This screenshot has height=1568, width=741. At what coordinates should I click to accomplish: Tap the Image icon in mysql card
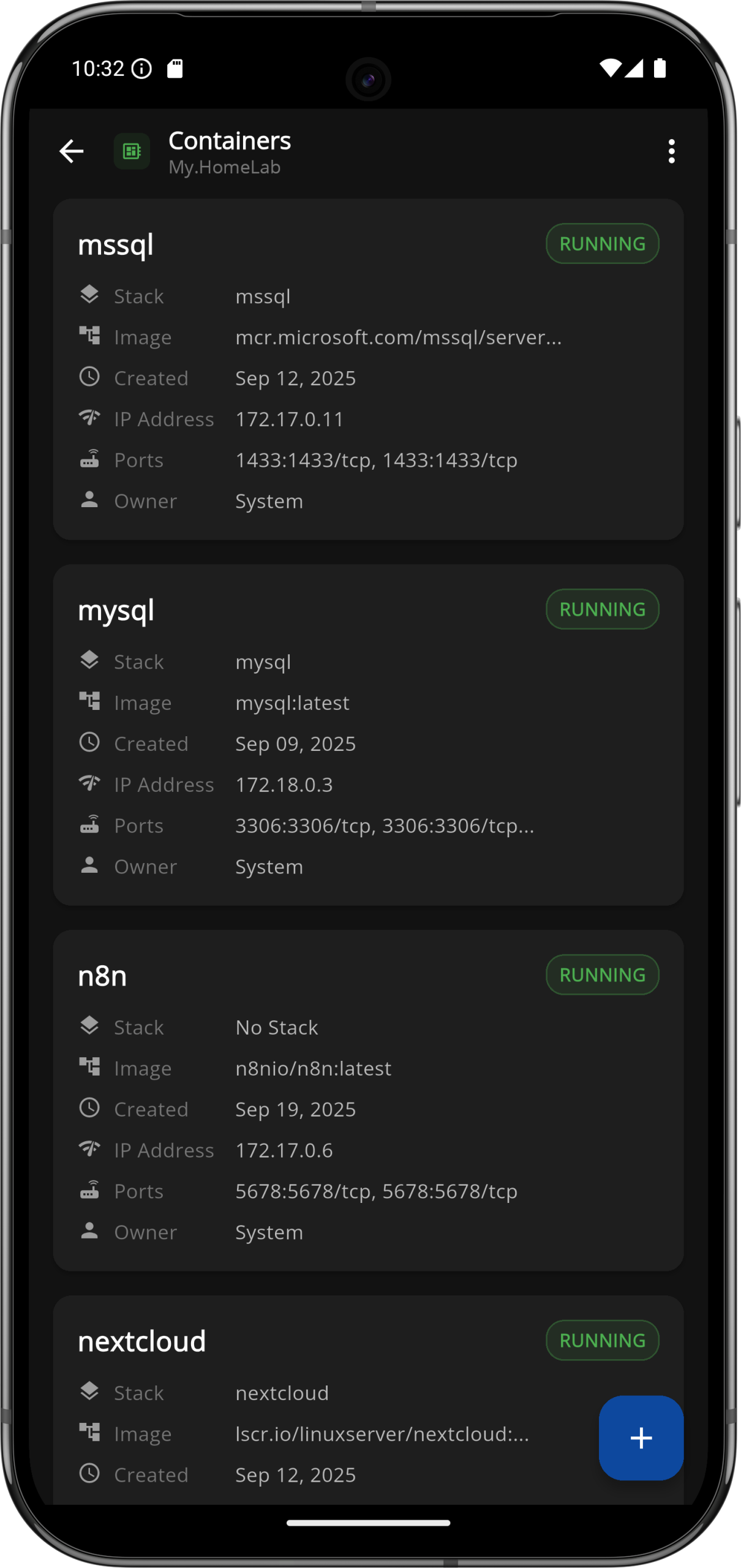point(89,702)
